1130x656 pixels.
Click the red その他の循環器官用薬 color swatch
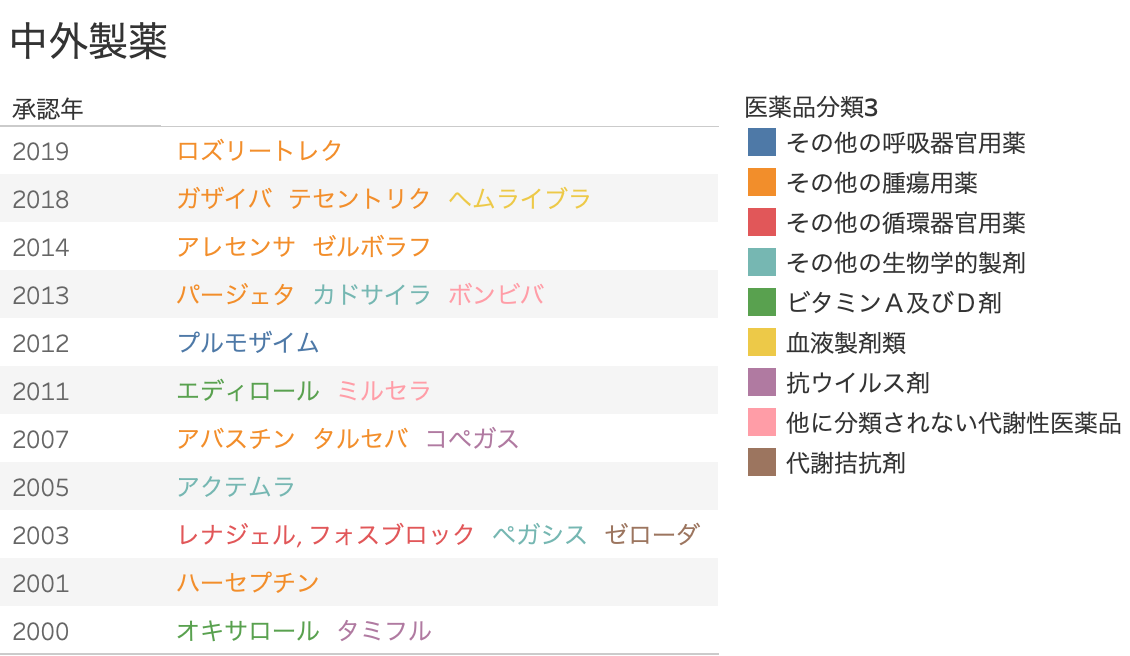point(762,222)
